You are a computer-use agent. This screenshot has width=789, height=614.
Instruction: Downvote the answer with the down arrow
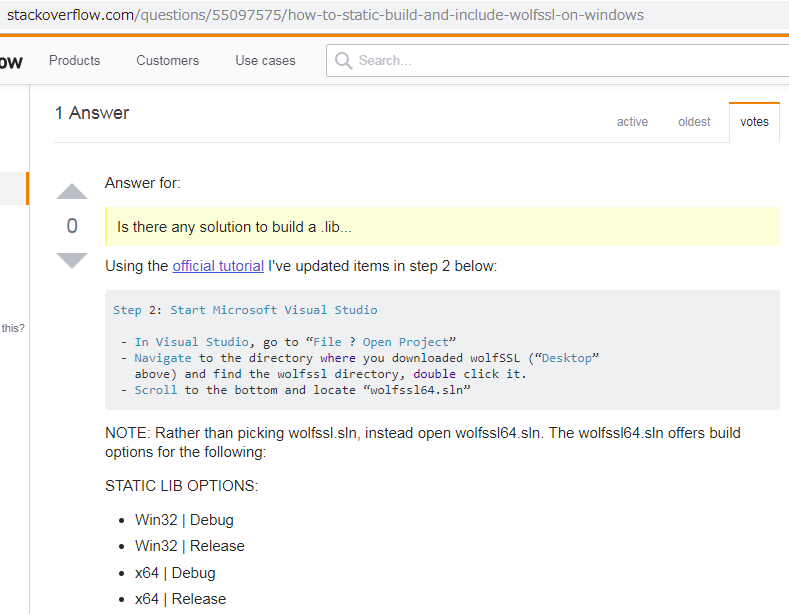click(72, 260)
